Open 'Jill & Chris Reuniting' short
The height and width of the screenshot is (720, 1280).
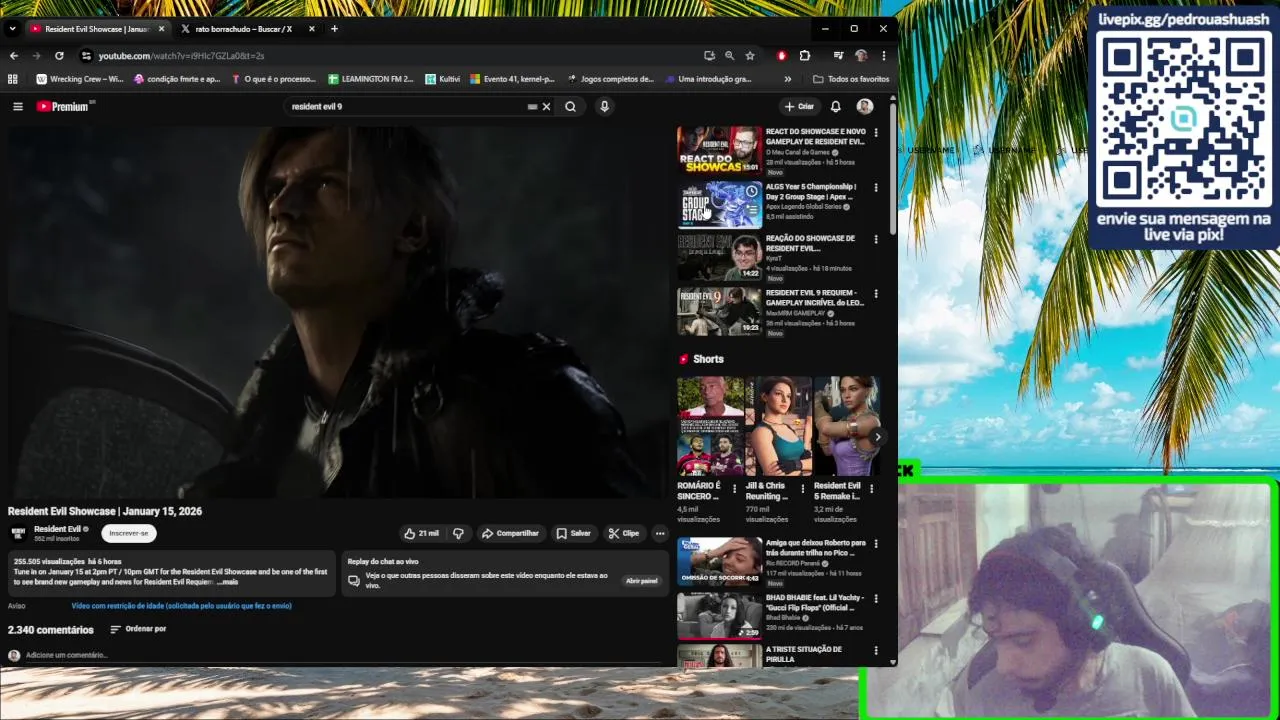click(779, 426)
